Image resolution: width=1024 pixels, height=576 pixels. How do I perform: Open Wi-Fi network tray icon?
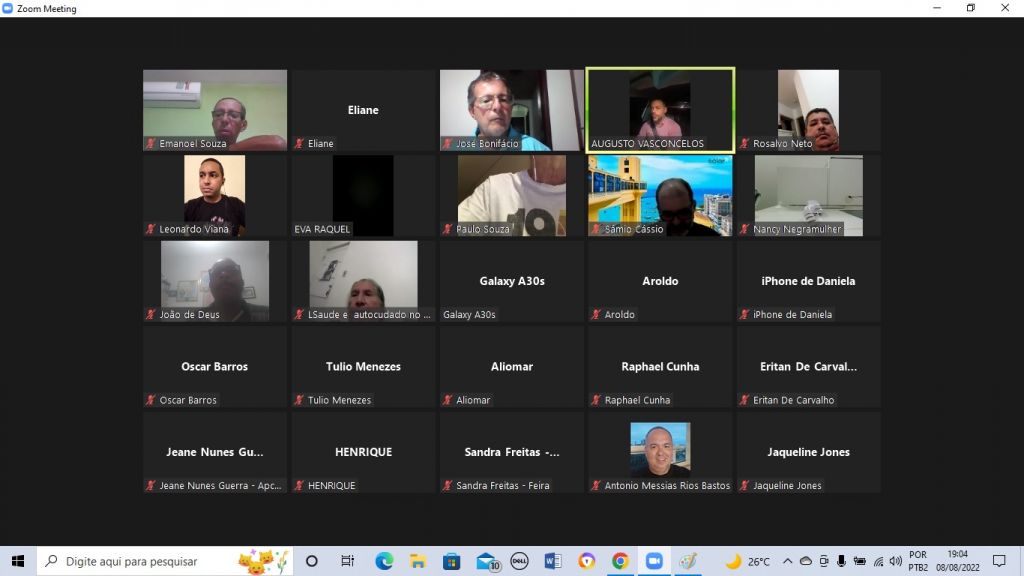878,561
